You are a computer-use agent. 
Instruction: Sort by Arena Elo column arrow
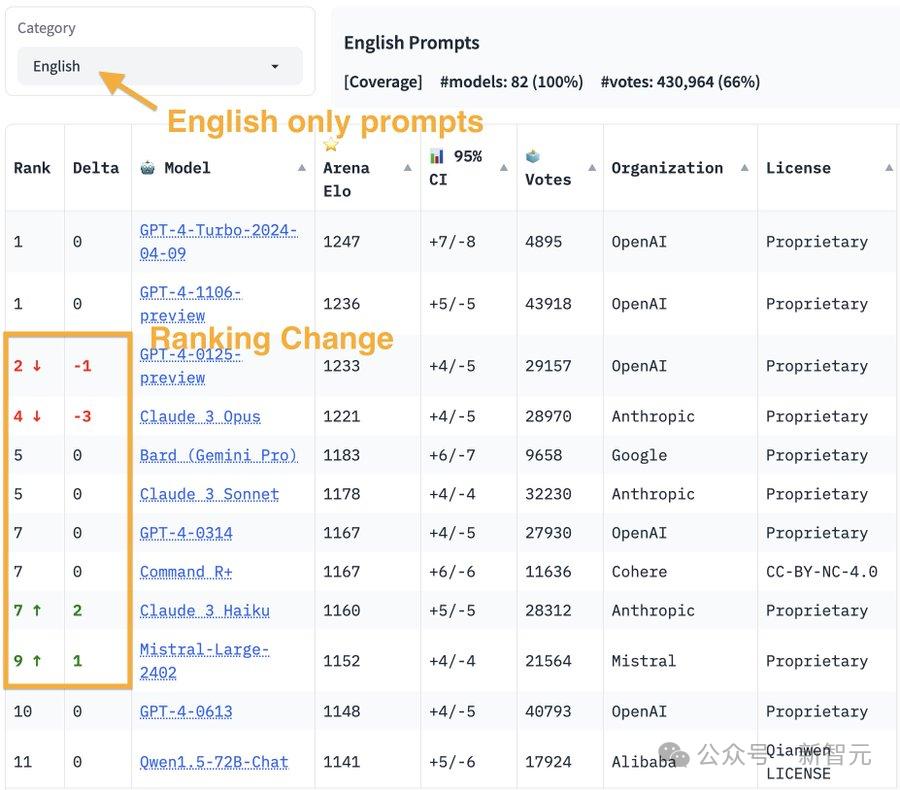[x=408, y=168]
